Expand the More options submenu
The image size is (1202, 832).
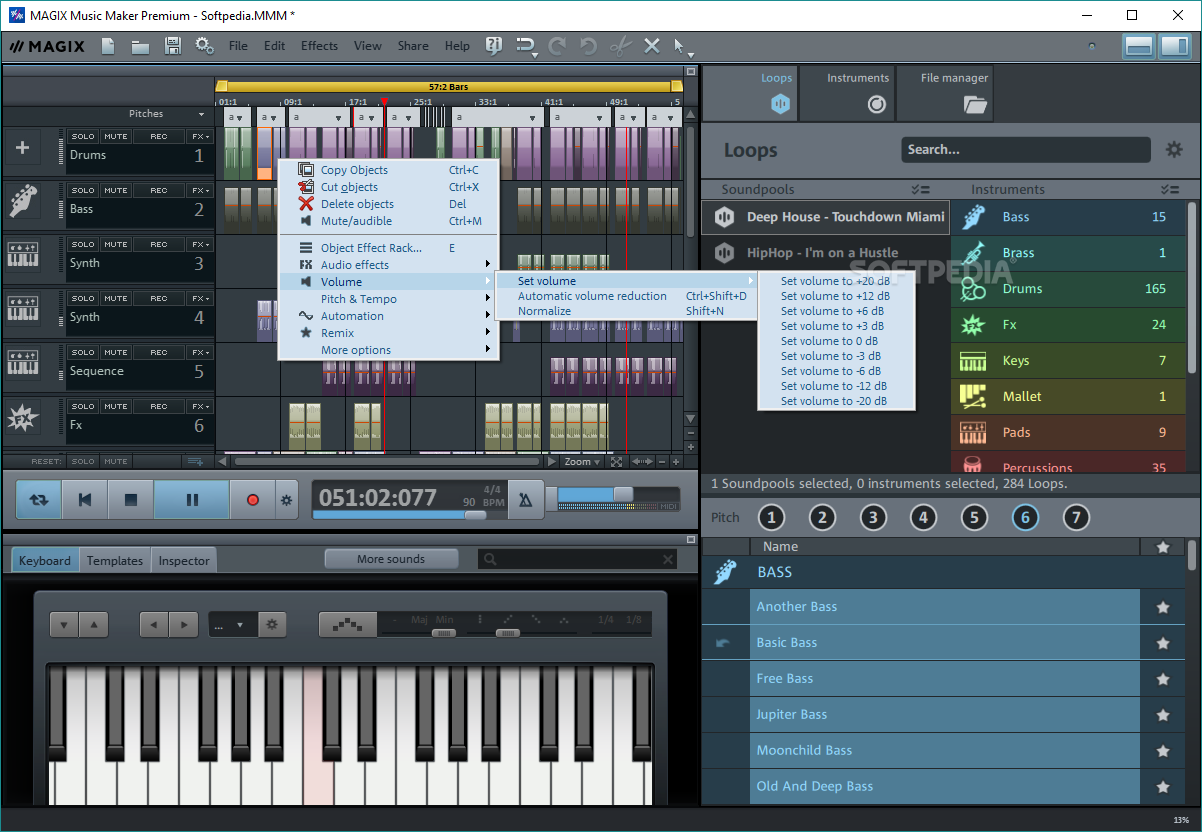tap(387, 350)
